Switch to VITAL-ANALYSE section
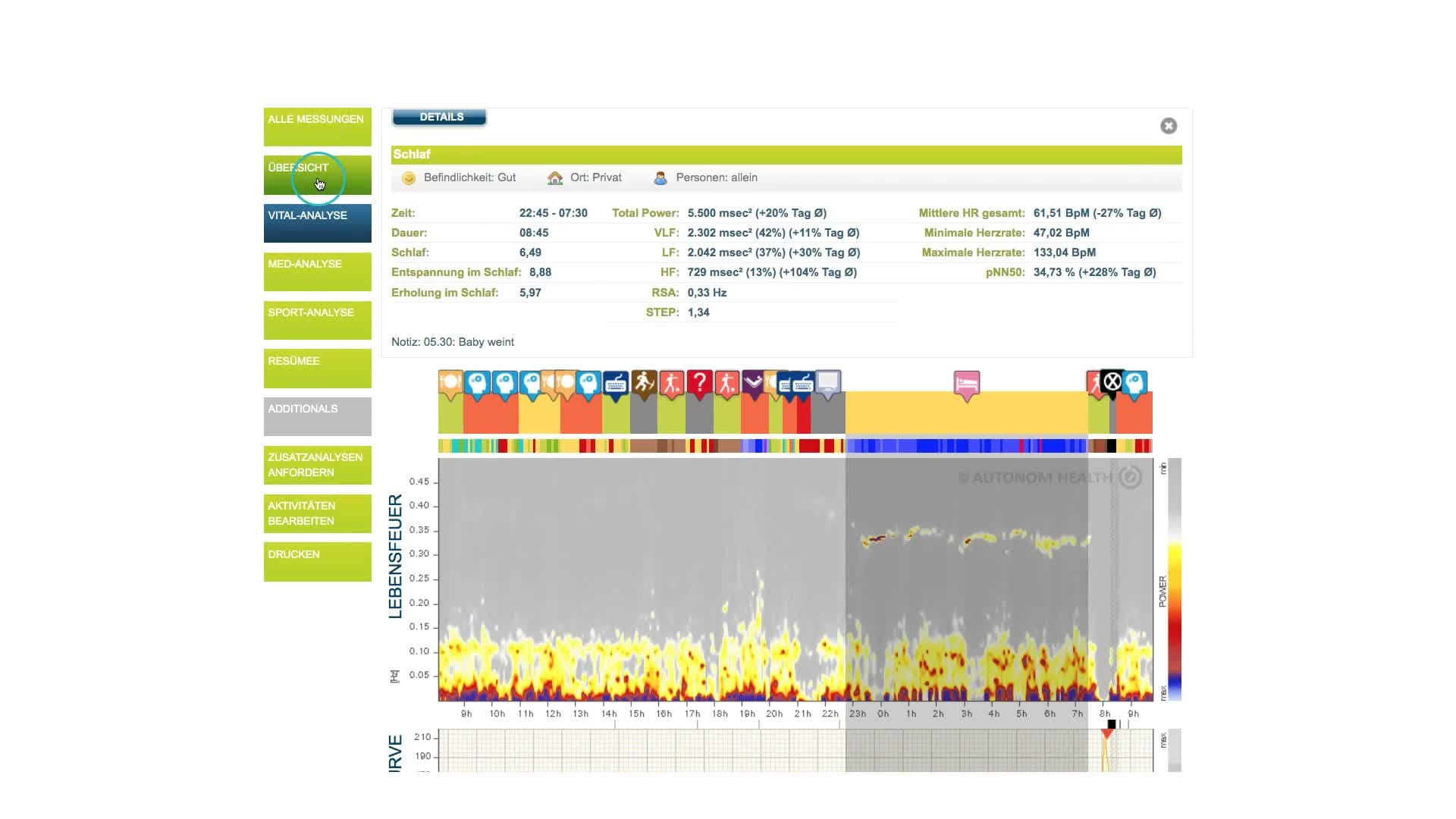 [317, 223]
